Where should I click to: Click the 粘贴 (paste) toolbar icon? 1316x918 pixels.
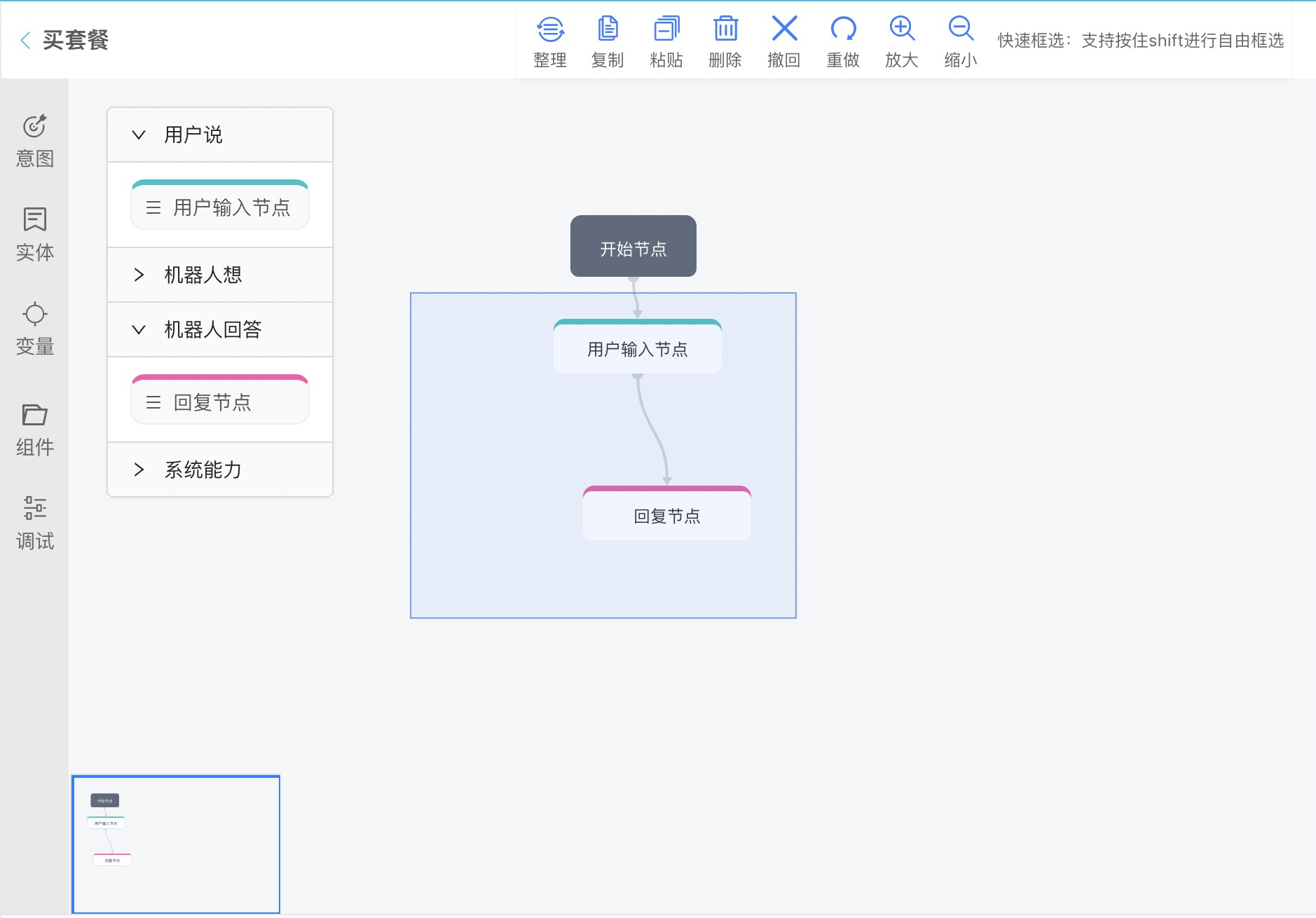tap(666, 29)
